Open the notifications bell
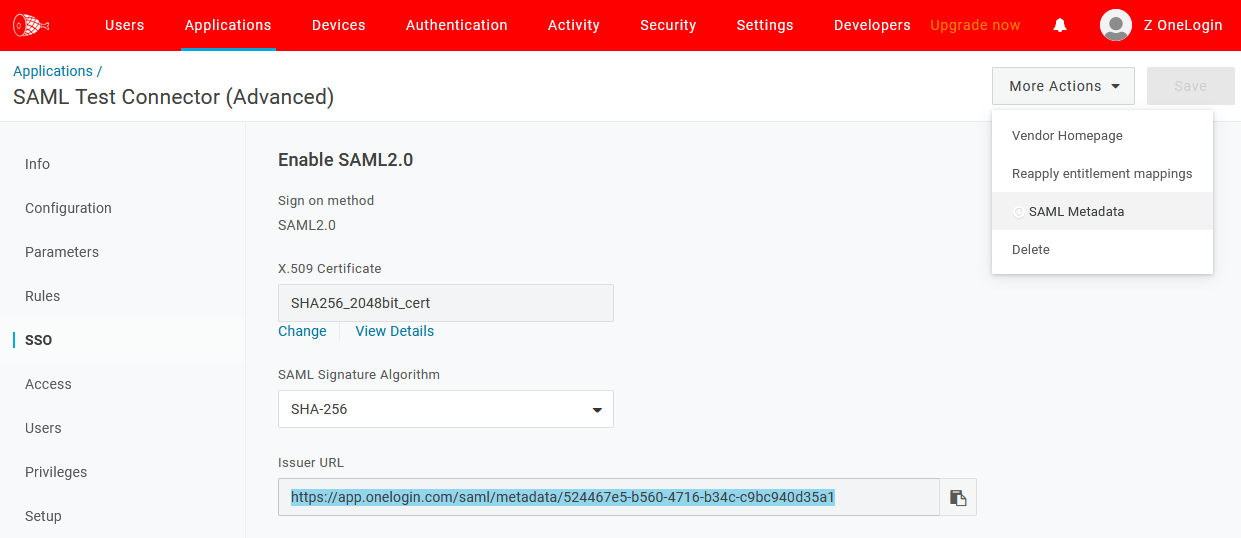 pyautogui.click(x=1060, y=25)
